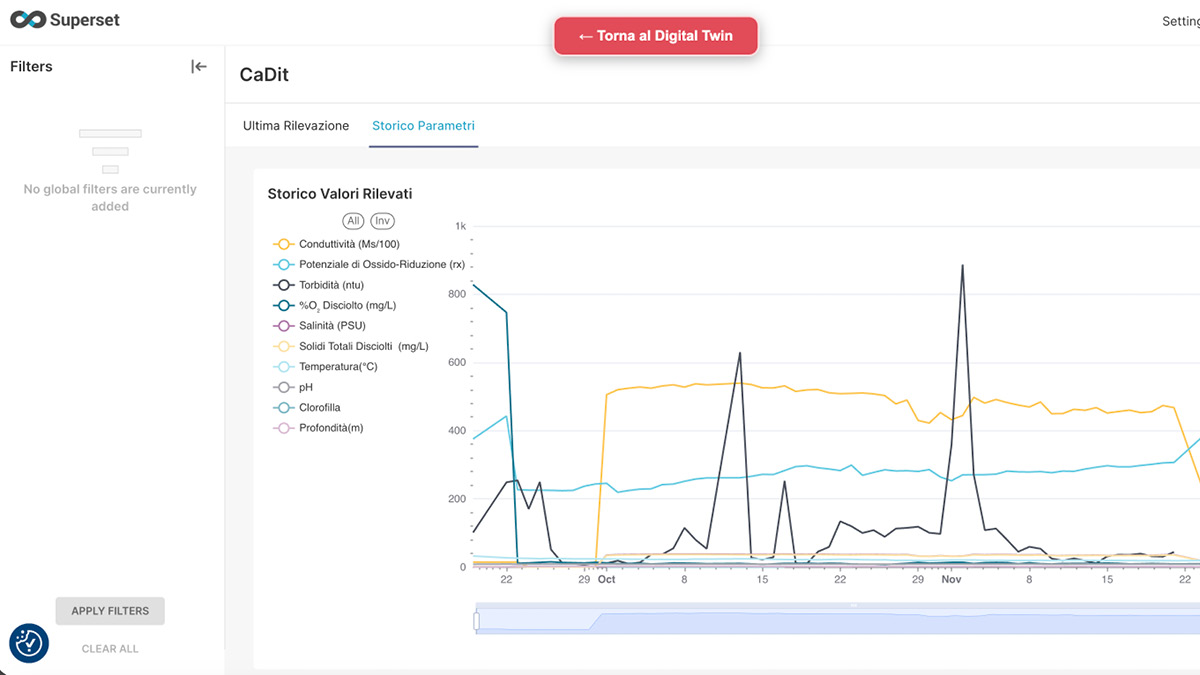
Task: Toggle Temperatura(°C) legend entry
Action: (x=337, y=367)
